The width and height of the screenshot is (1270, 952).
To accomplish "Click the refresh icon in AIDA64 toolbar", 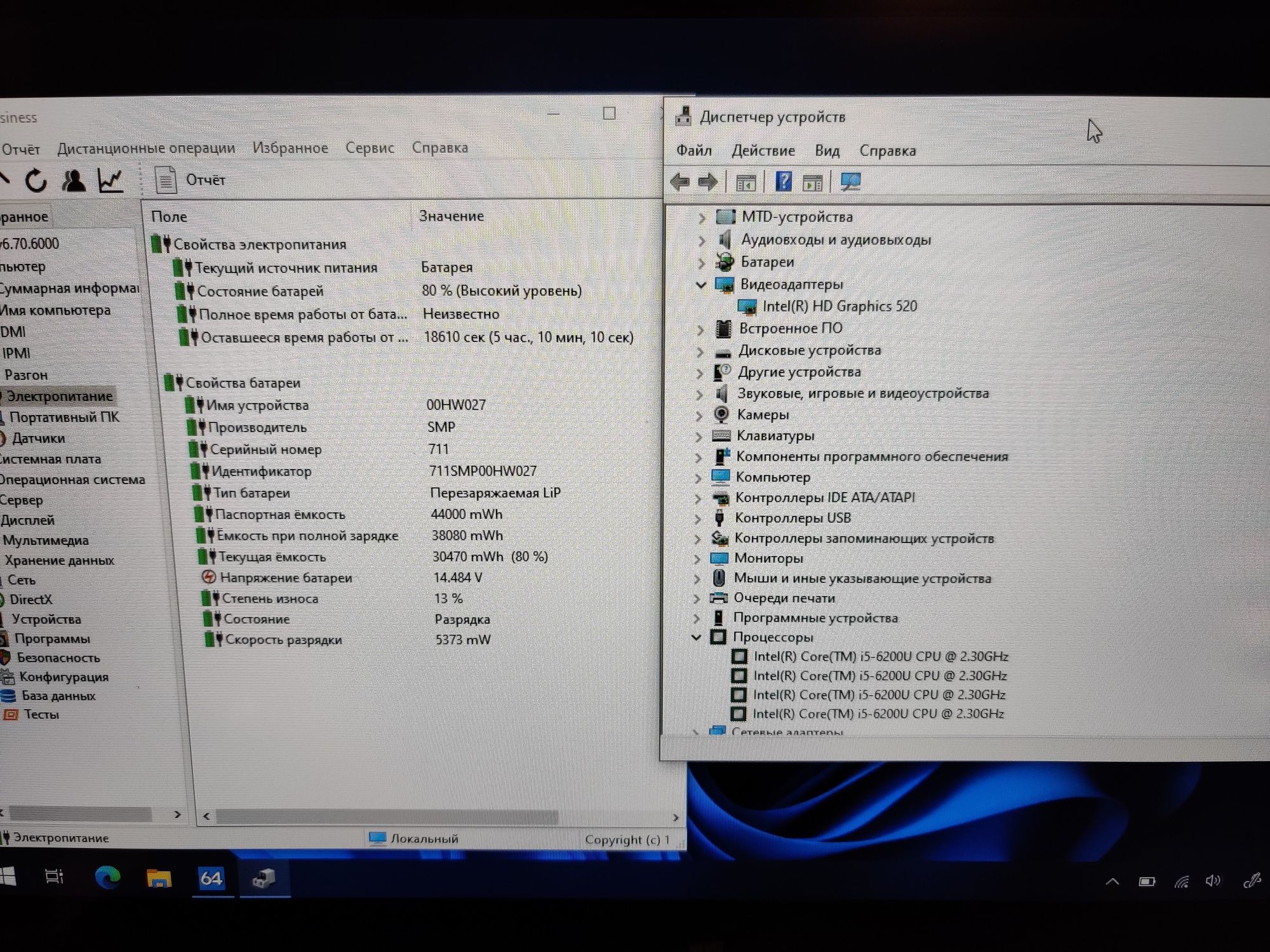I will pyautogui.click(x=36, y=181).
